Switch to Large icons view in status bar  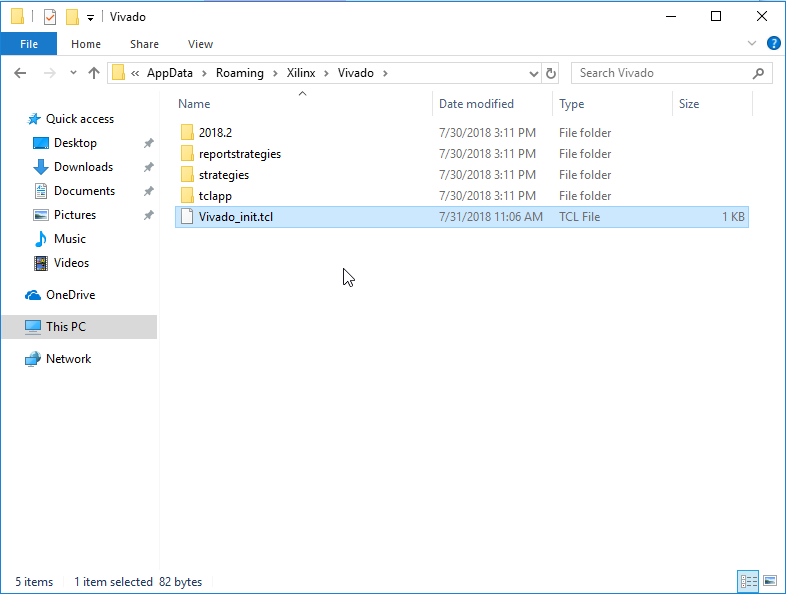click(770, 581)
